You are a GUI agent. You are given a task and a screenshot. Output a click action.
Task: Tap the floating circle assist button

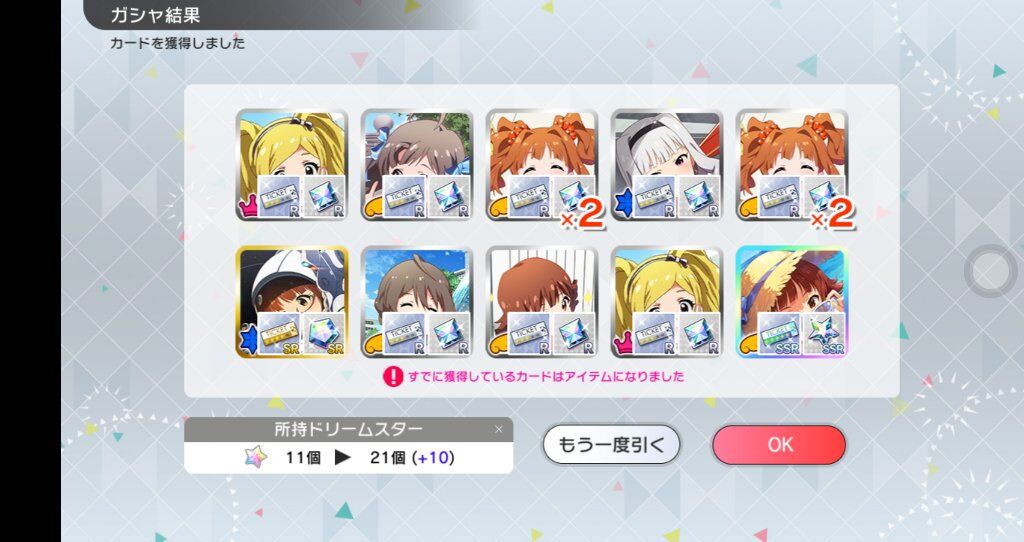point(991,271)
